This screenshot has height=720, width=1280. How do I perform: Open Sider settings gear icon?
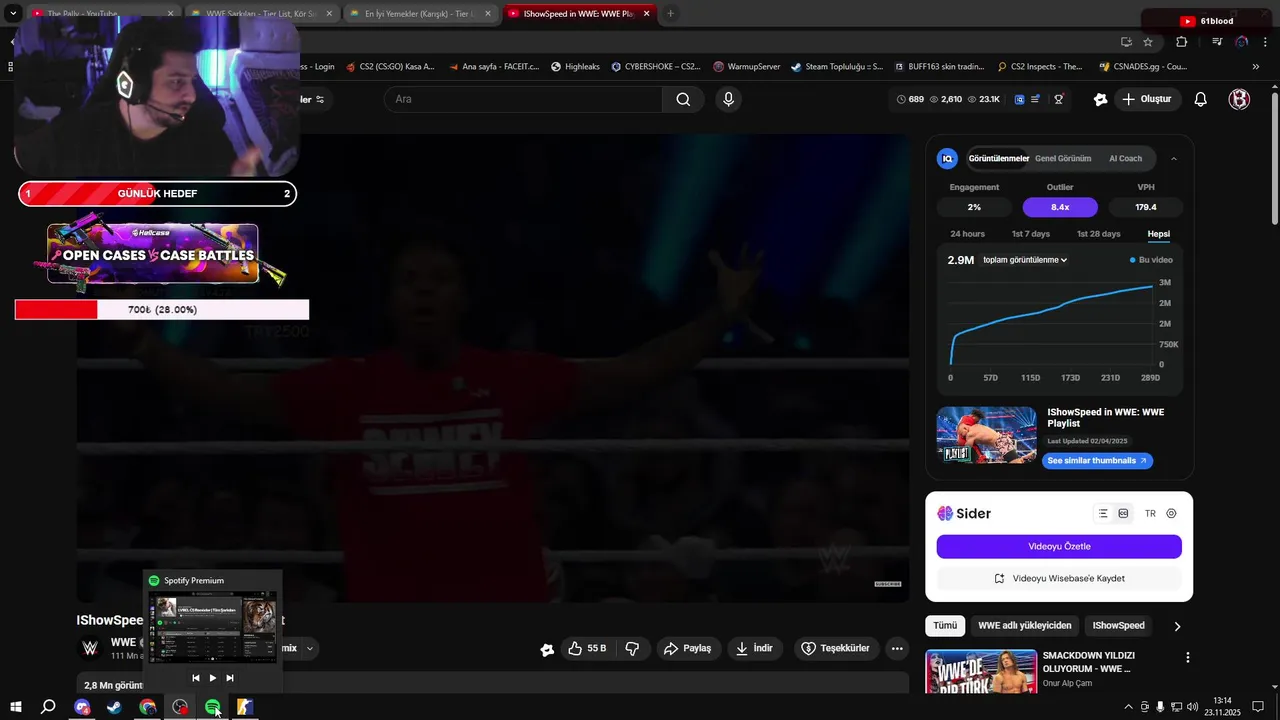coord(1171,513)
